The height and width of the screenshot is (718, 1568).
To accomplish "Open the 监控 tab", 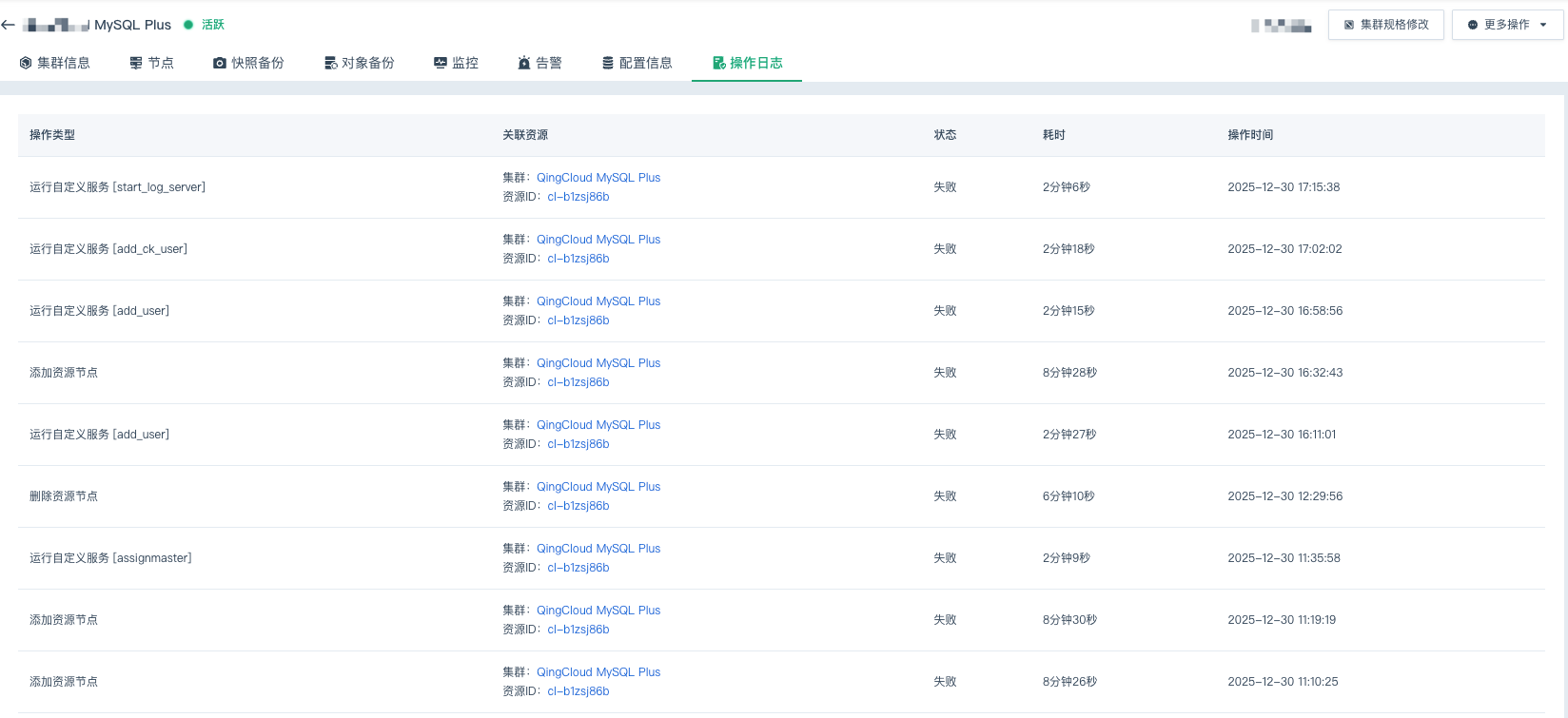I will pos(456,63).
